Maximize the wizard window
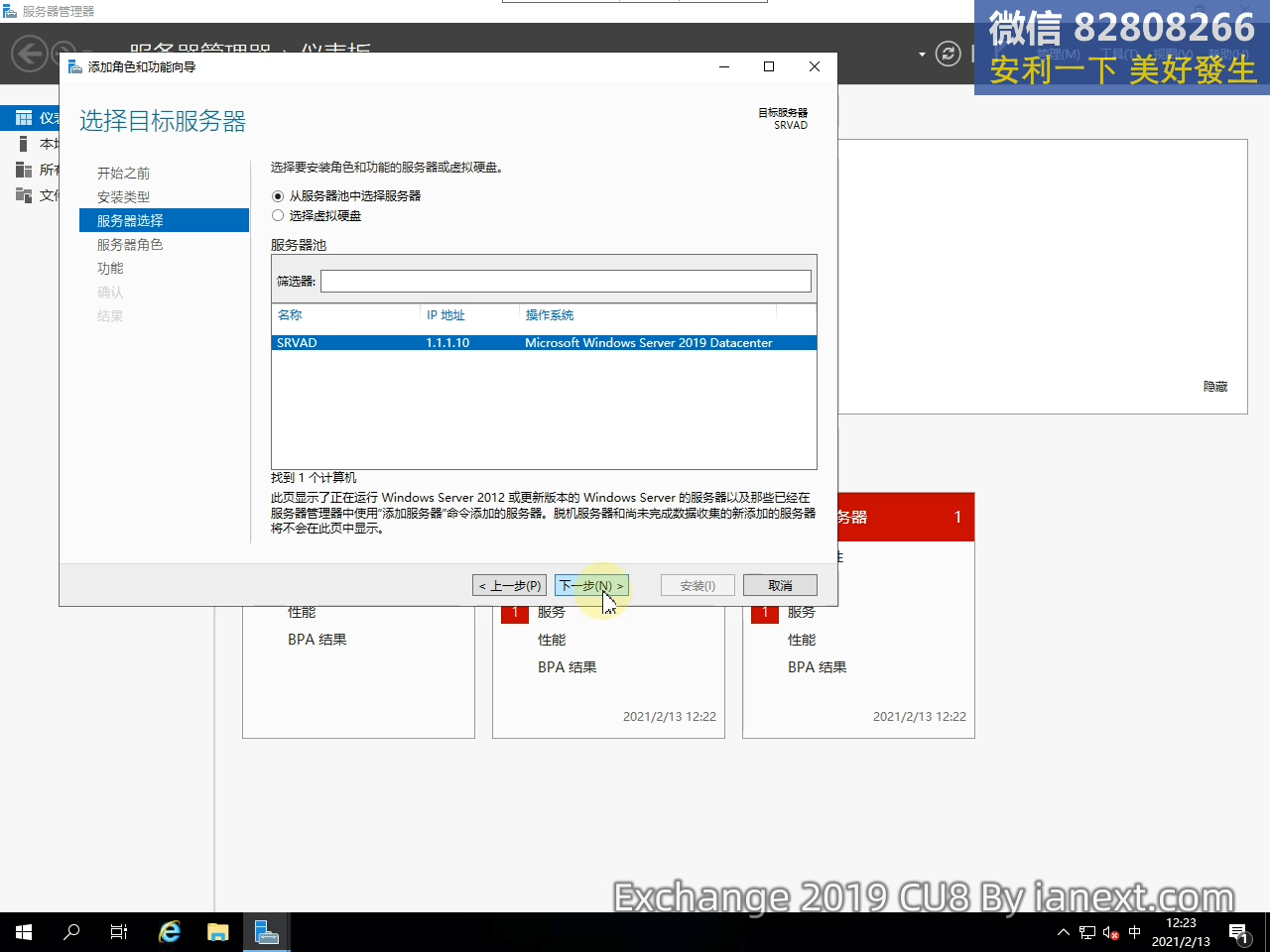This screenshot has width=1270, height=952. pyautogui.click(x=769, y=66)
